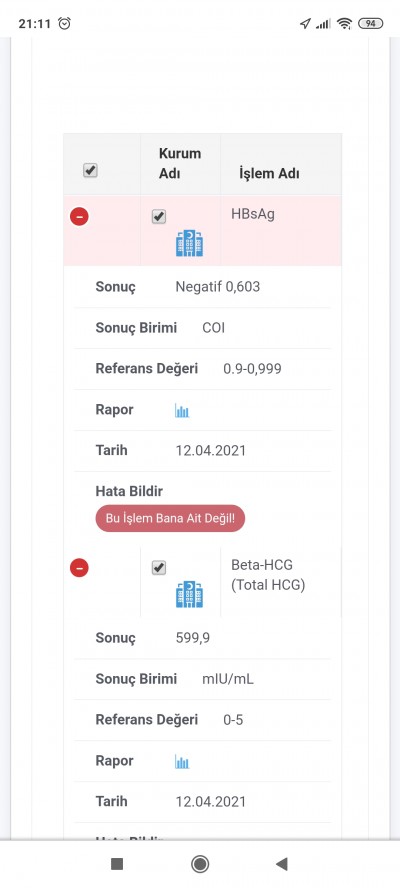
Task: Collapse the HBsAg row with red minus icon
Action: [79, 216]
